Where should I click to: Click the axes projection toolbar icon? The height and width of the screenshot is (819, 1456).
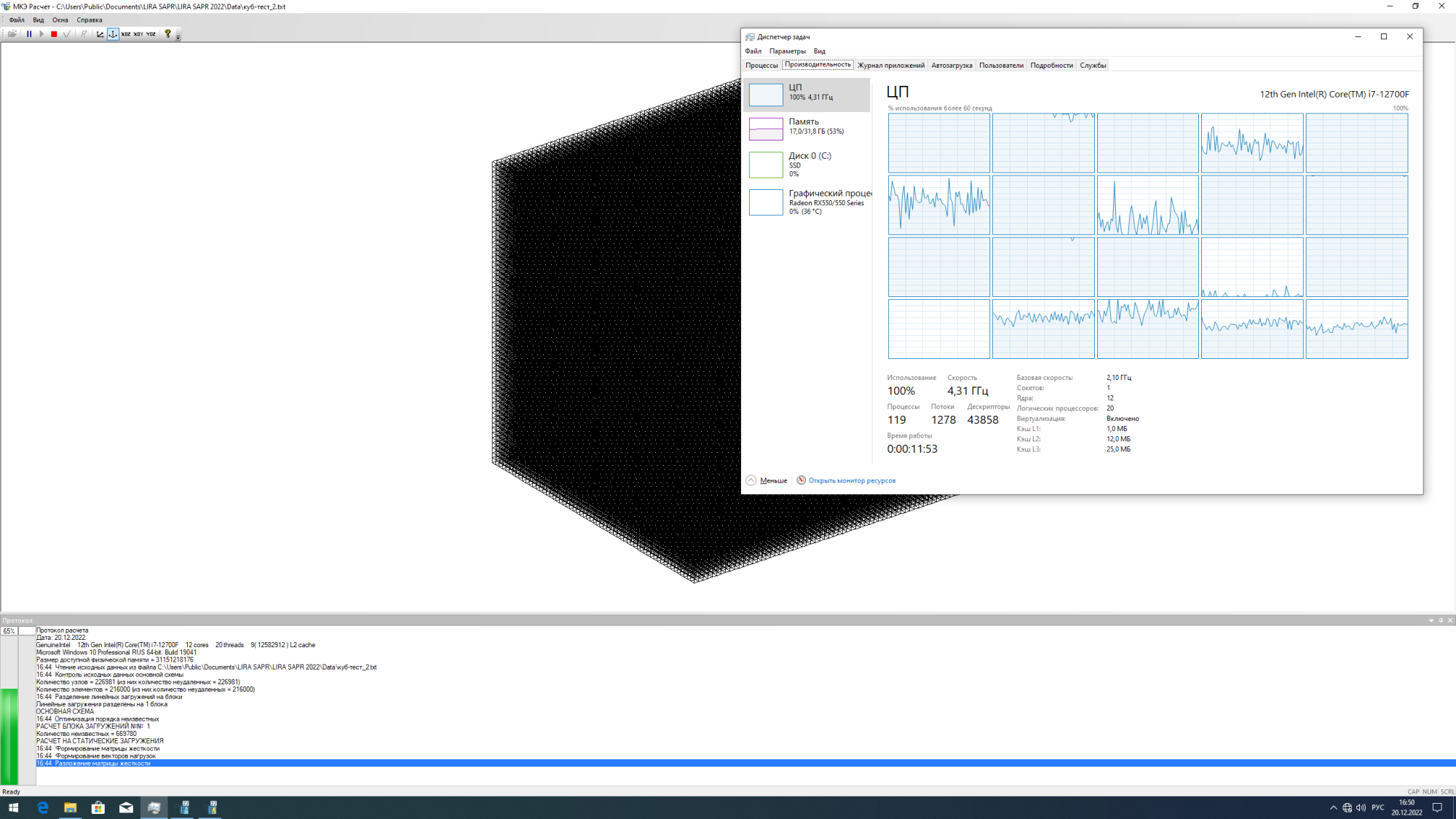[x=100, y=34]
